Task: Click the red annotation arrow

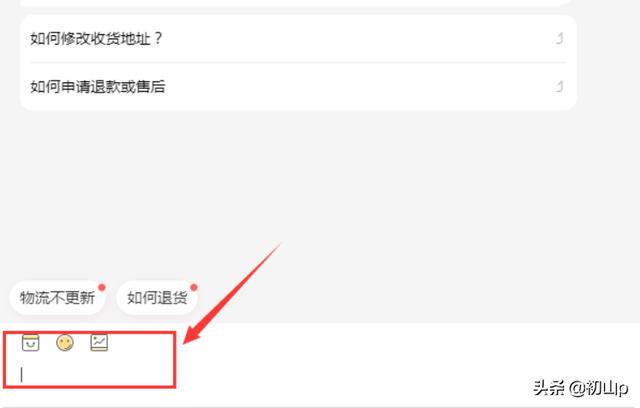Action: [x=233, y=293]
